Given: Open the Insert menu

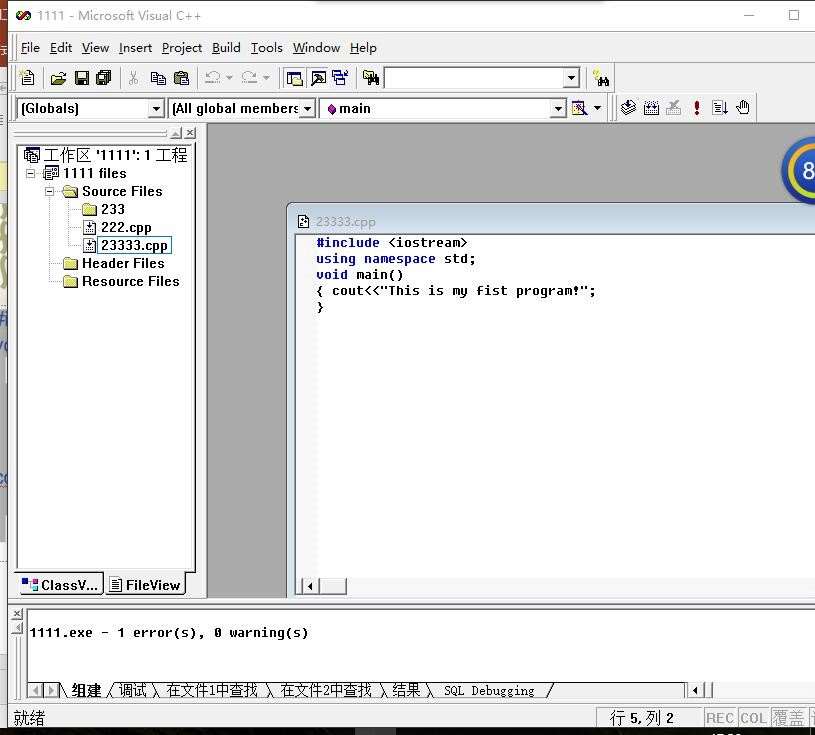Looking at the screenshot, I should pyautogui.click(x=135, y=48).
